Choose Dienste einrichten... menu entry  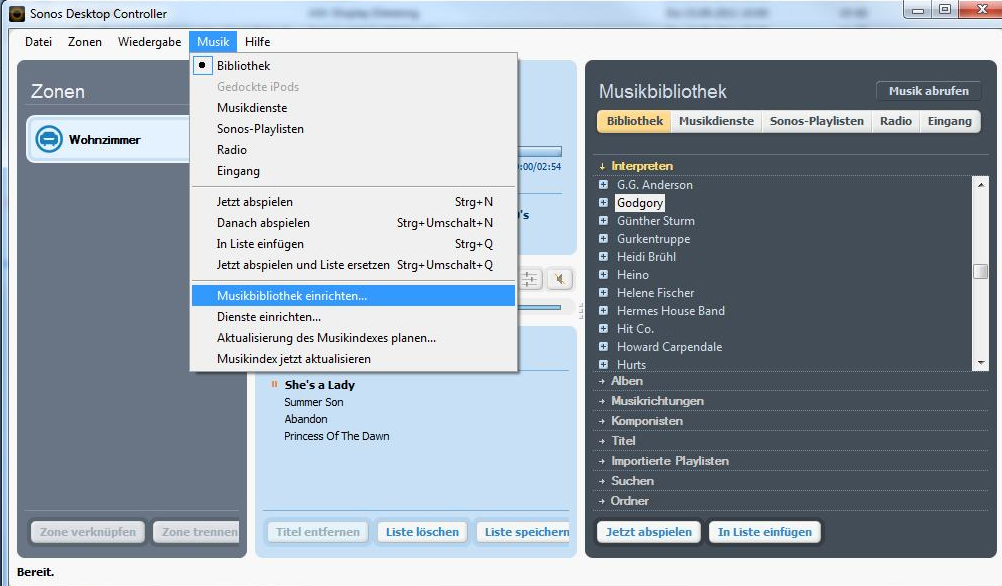[x=353, y=316]
